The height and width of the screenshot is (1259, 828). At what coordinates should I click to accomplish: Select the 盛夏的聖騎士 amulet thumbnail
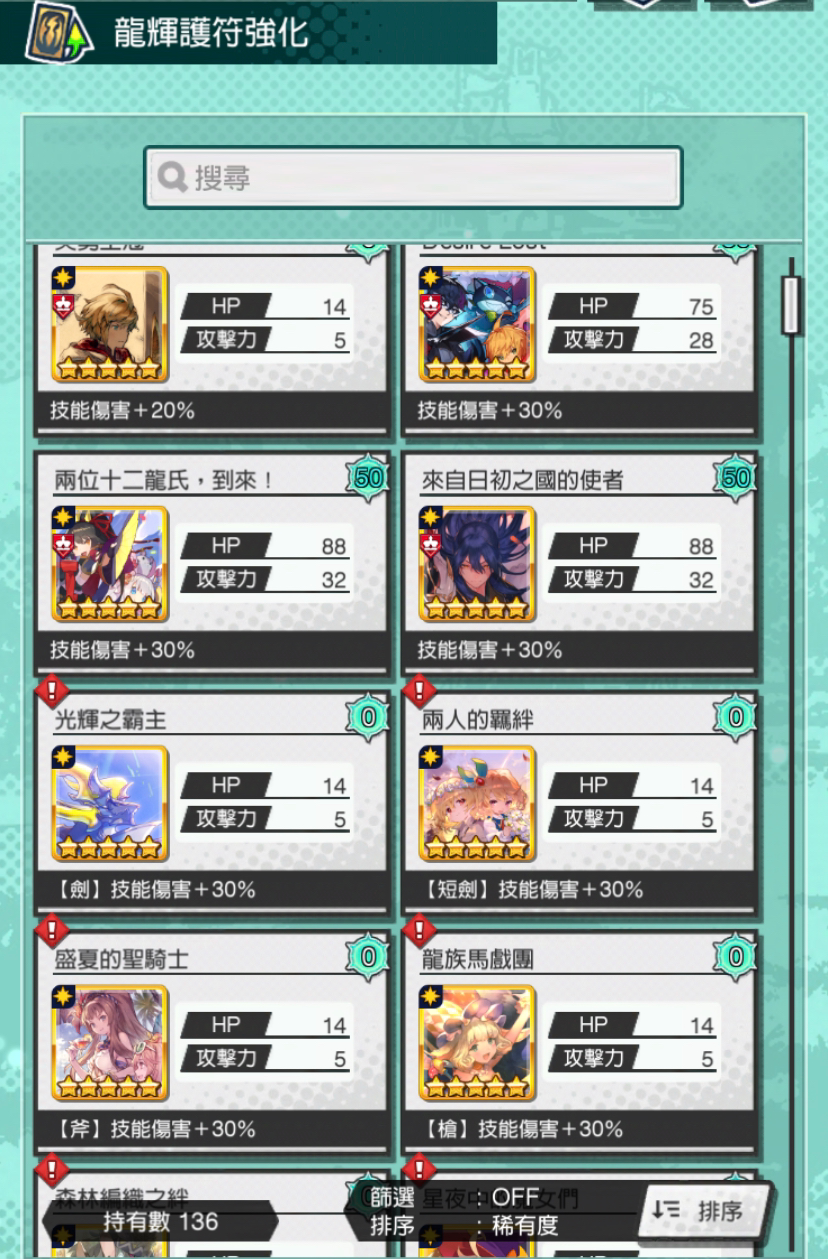tap(110, 1043)
